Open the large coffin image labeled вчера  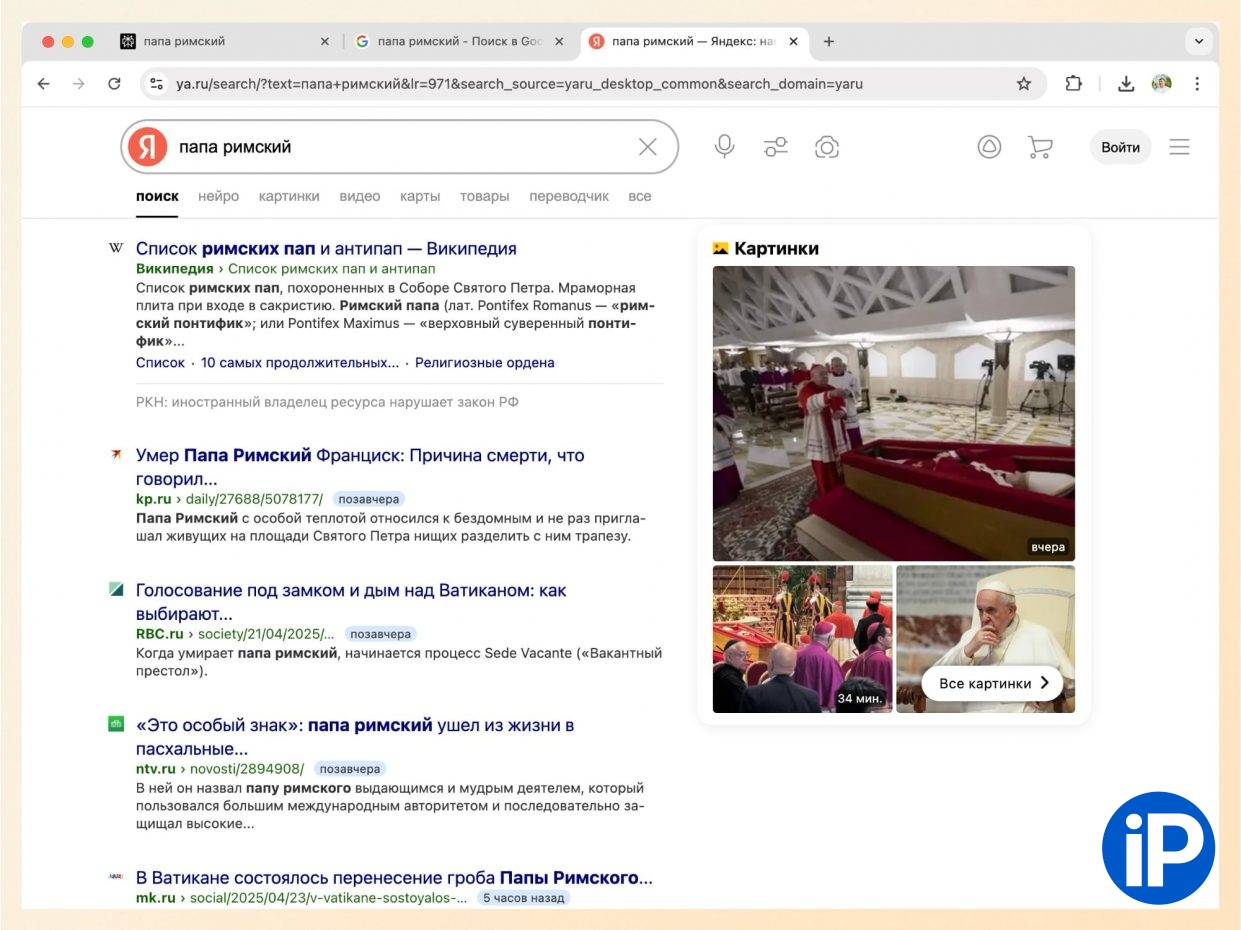point(894,413)
